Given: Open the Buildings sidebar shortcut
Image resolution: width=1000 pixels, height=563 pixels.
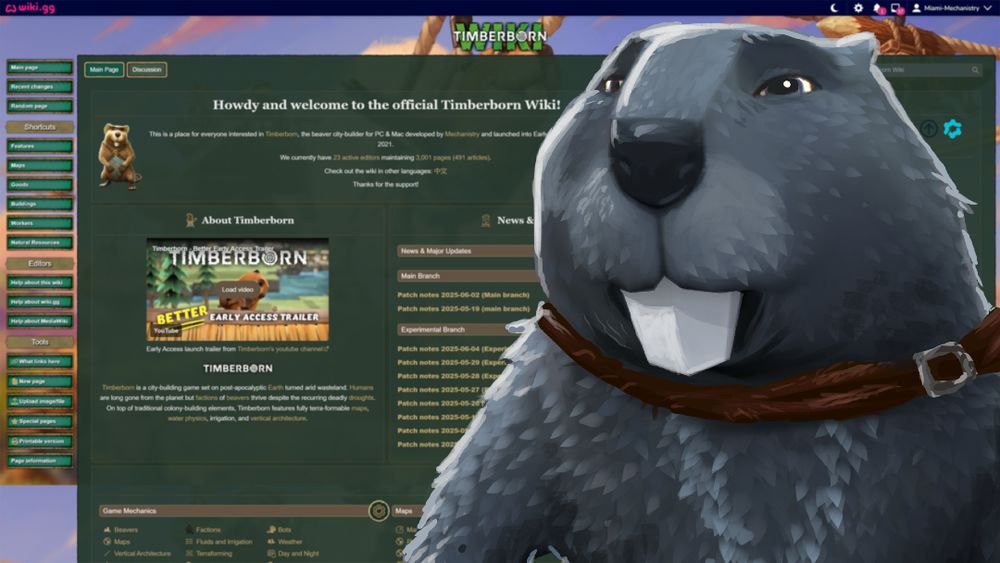Looking at the screenshot, I should pos(40,204).
